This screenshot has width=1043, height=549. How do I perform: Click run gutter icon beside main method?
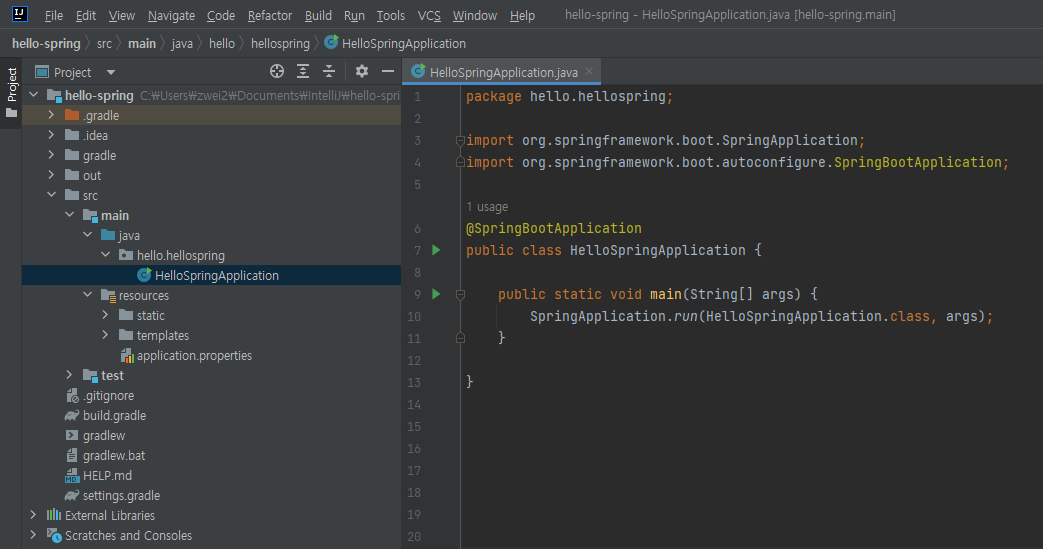[x=436, y=294]
